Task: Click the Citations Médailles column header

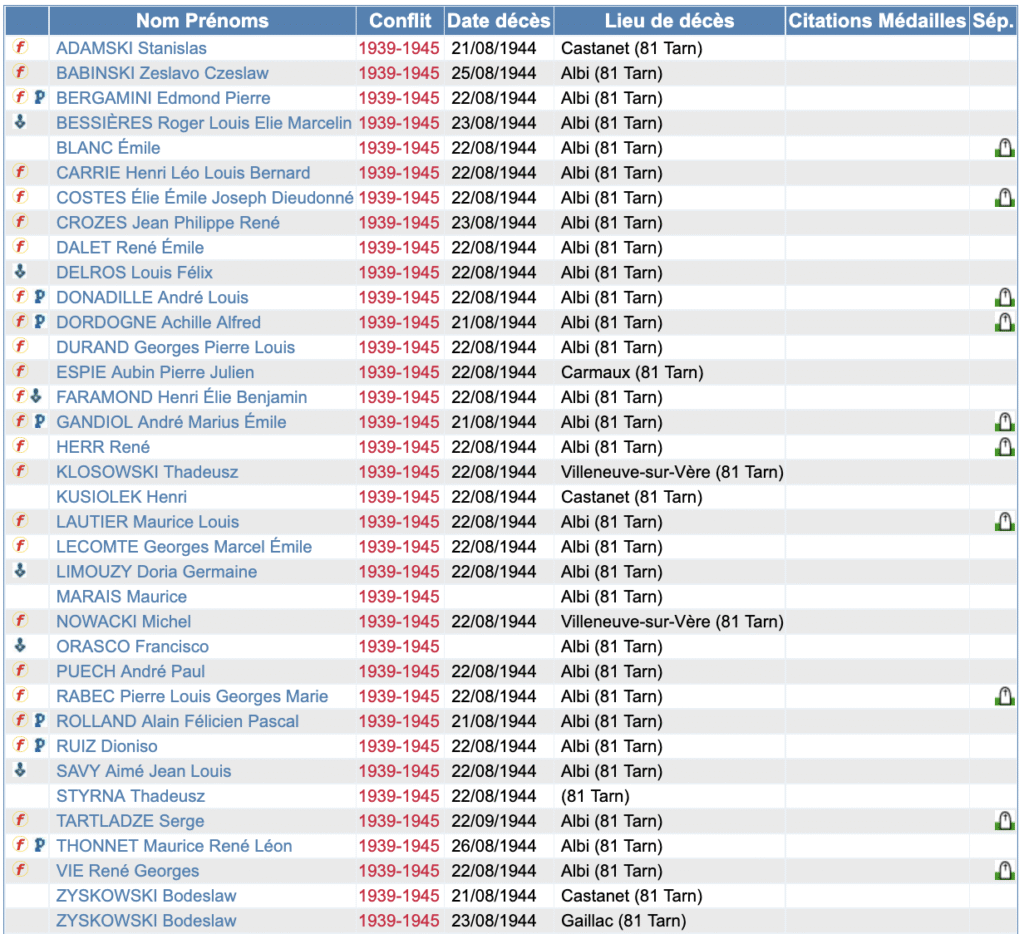Action: point(877,21)
